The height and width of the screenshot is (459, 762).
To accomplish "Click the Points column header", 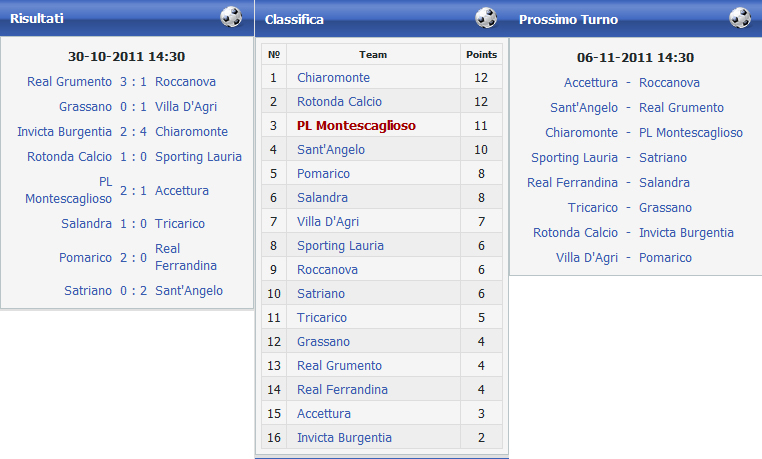I will (482, 55).
